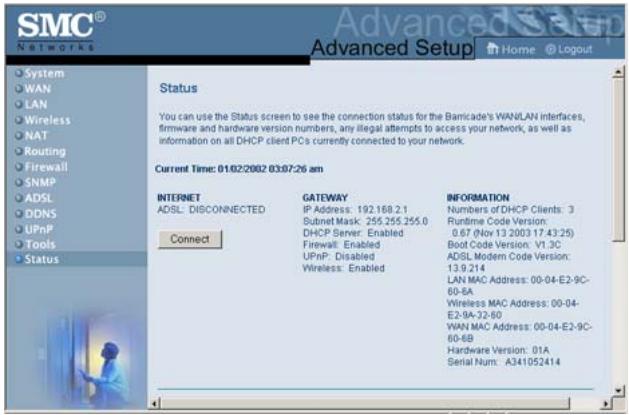Open the Routing section
This screenshot has height=415, width=629.
point(45,151)
